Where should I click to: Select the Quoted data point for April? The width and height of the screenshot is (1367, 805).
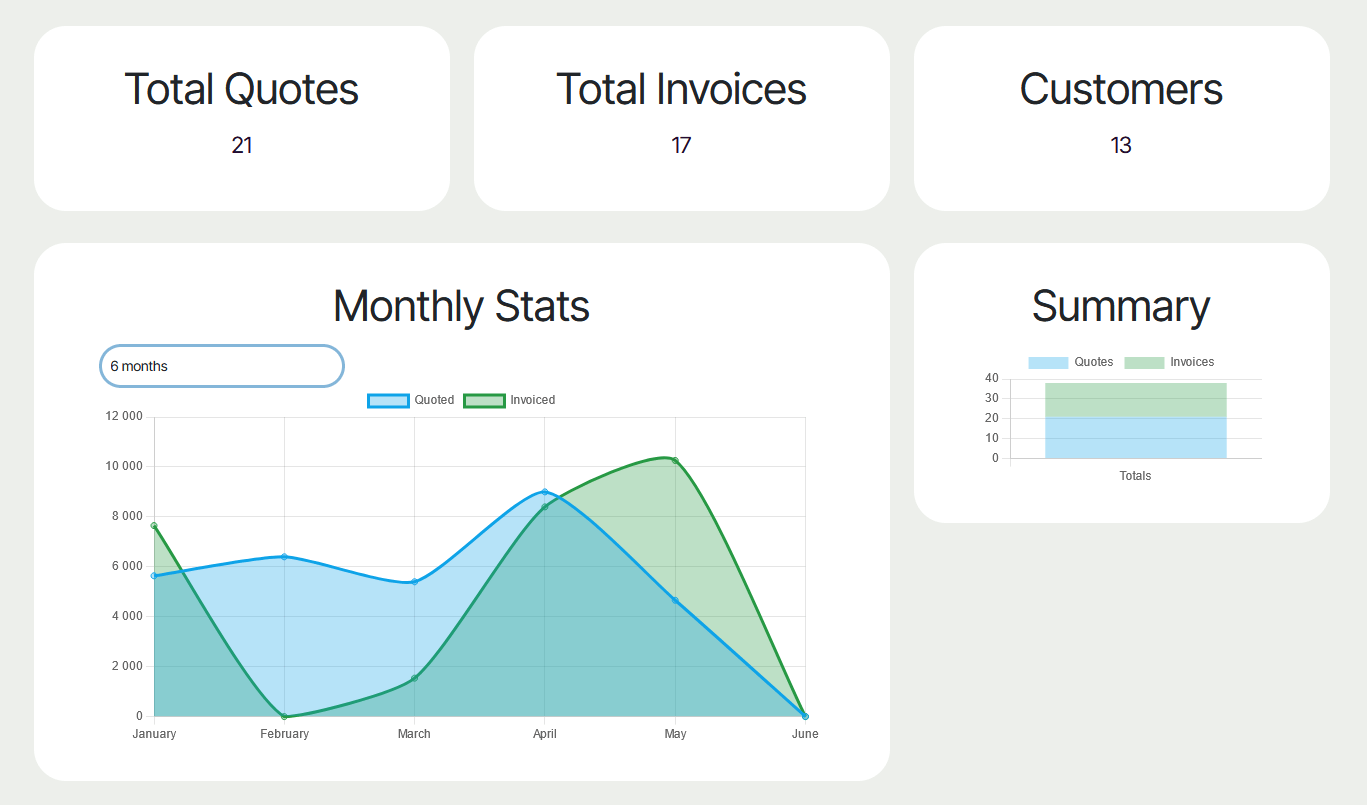544,492
